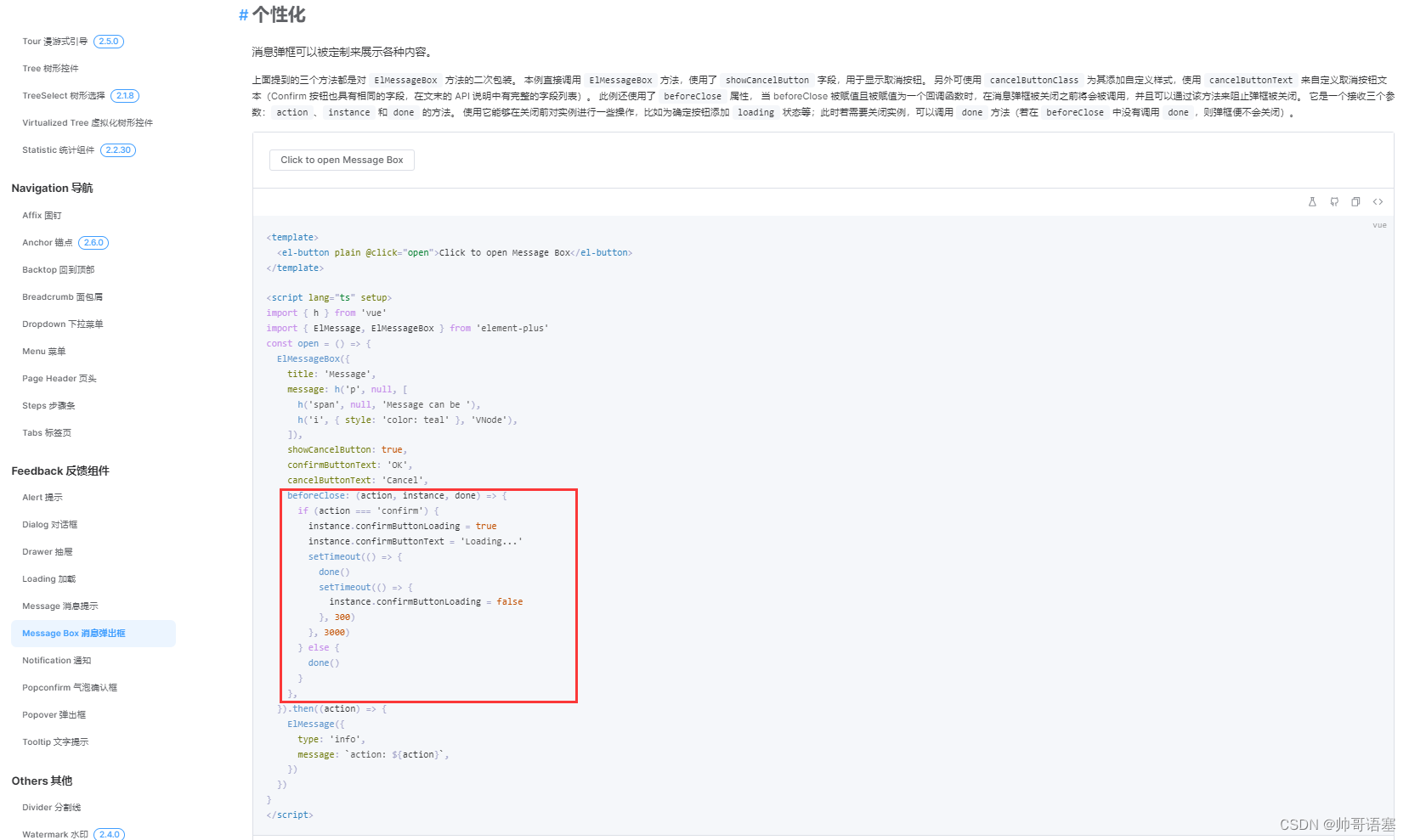1409x840 pixels.
Task: Select active Message Box 消息弹出框 item
Action: [93, 634]
